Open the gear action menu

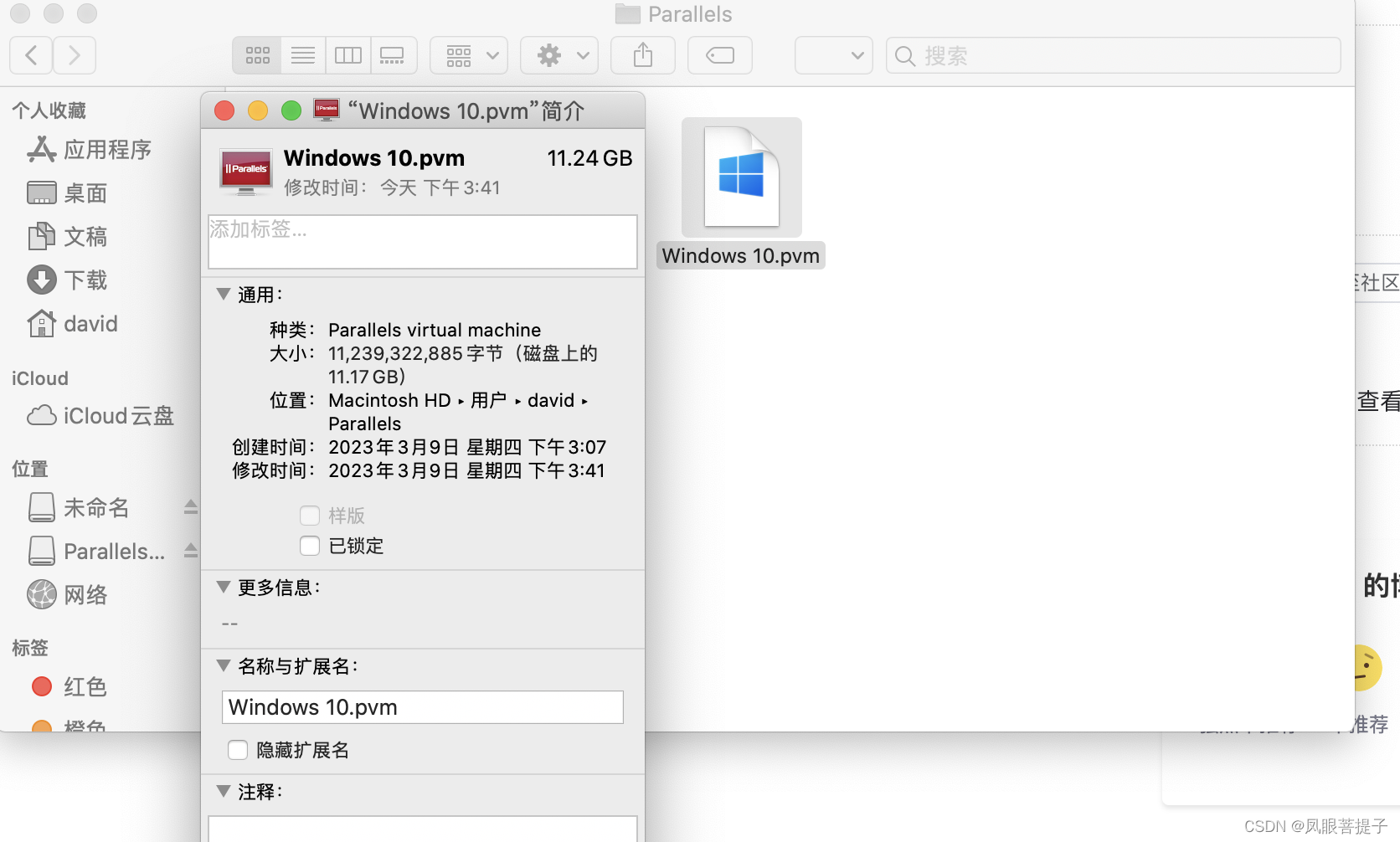pyautogui.click(x=559, y=55)
